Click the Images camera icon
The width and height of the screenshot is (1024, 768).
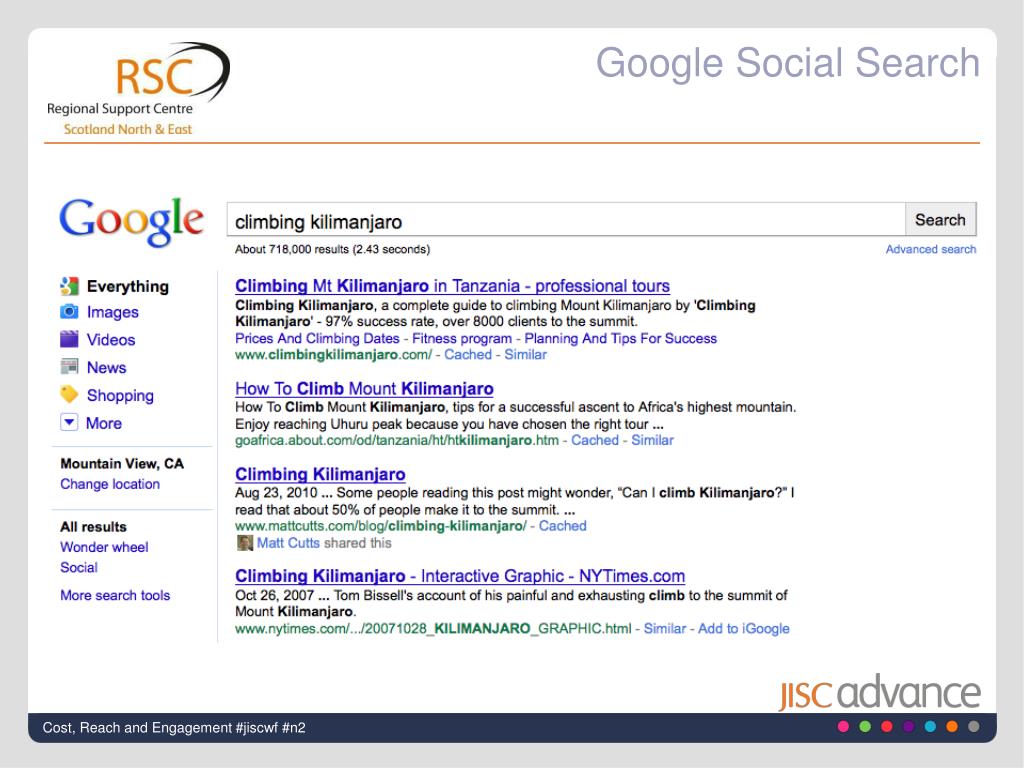pyautogui.click(x=69, y=312)
